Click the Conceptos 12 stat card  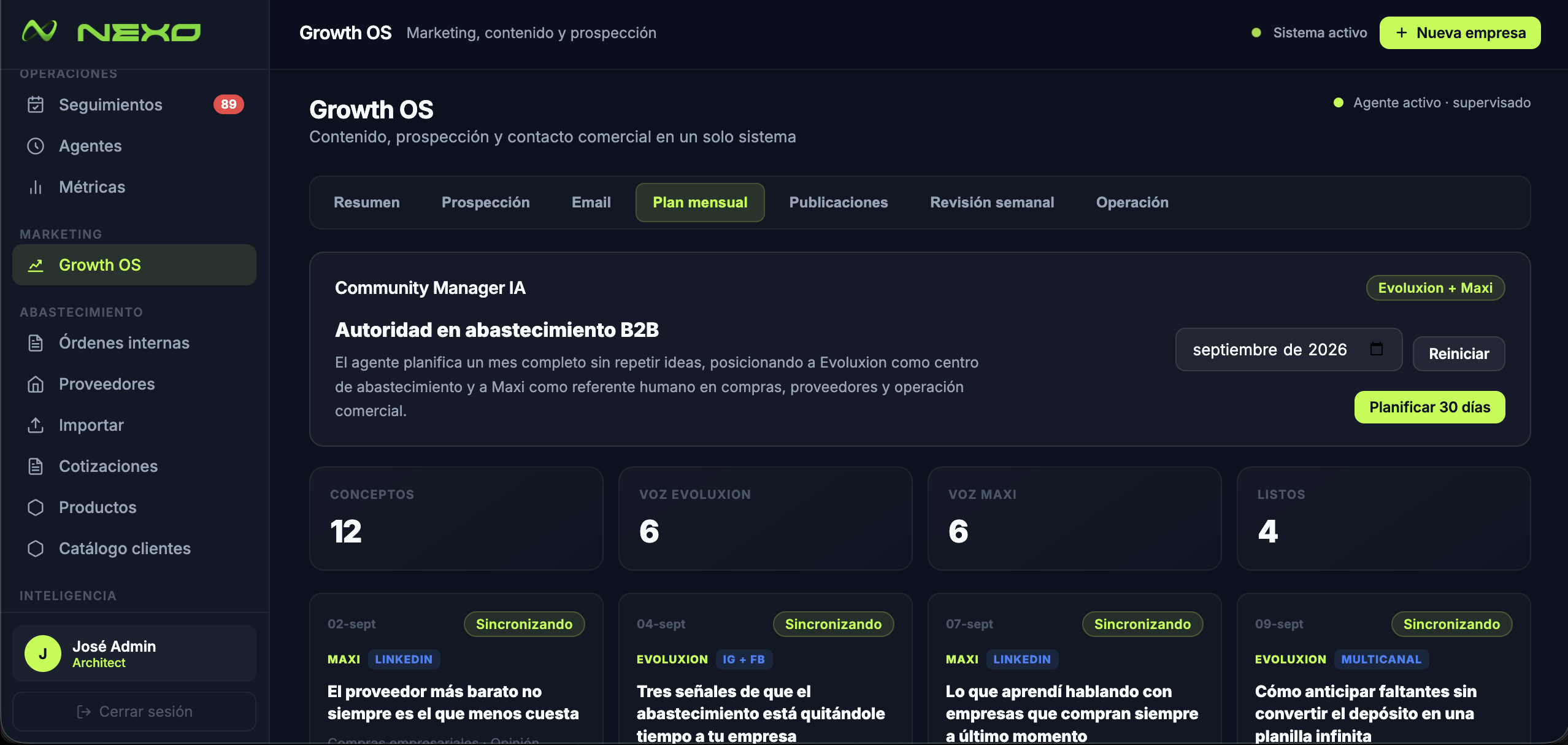[456, 519]
